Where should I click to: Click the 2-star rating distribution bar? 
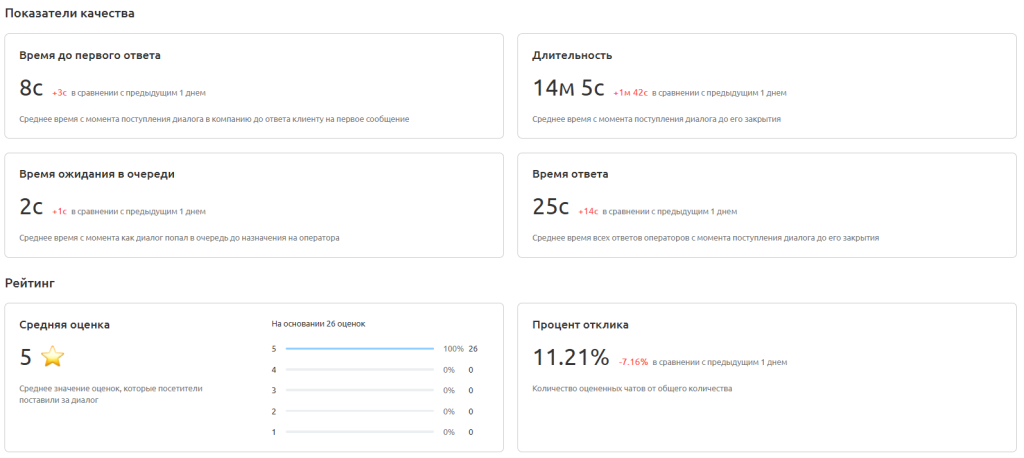[x=359, y=412]
